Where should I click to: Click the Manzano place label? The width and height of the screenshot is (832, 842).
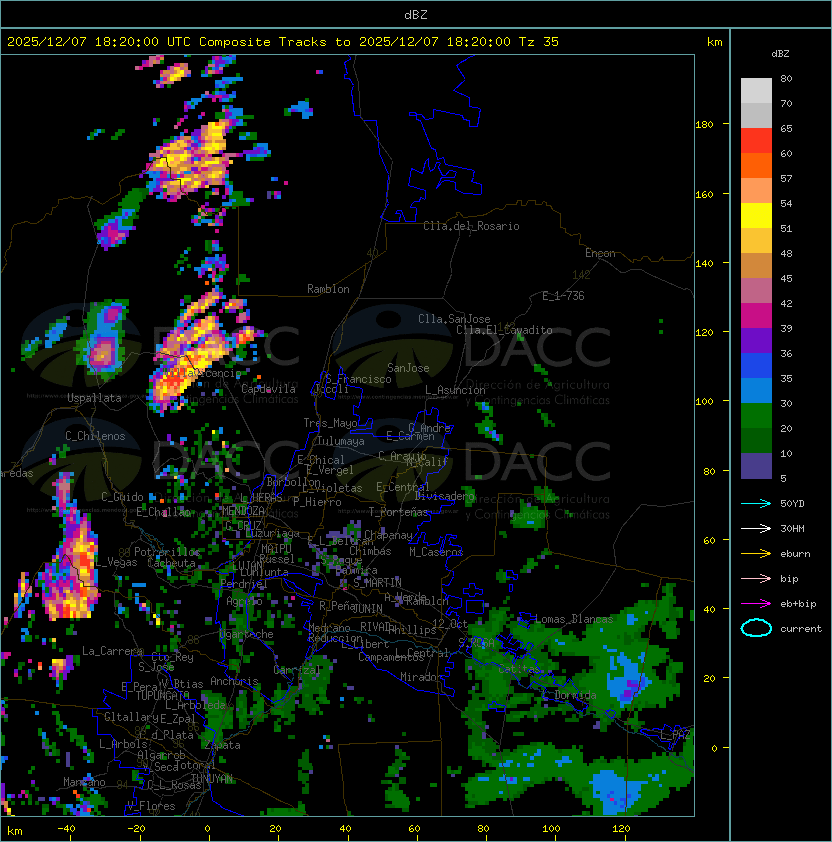click(84, 782)
